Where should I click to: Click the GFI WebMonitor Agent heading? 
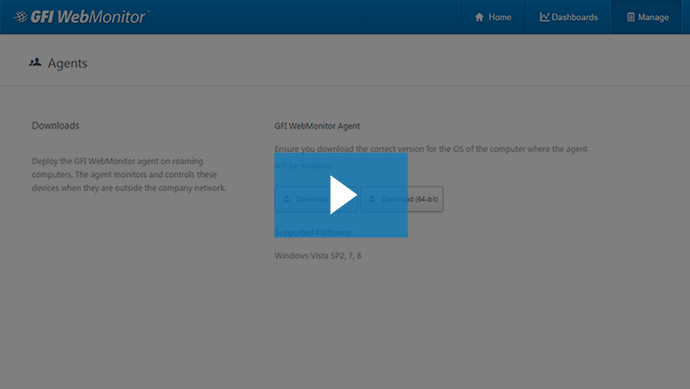(317, 126)
